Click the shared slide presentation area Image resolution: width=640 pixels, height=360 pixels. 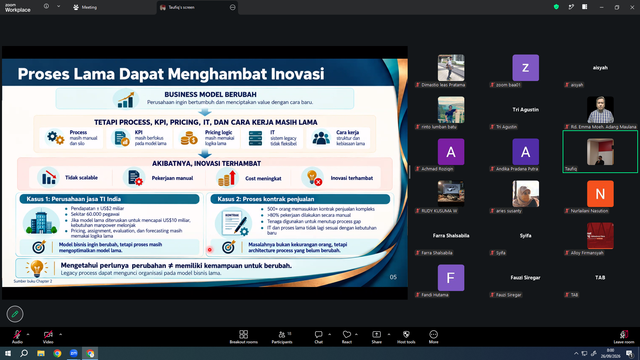205,173
